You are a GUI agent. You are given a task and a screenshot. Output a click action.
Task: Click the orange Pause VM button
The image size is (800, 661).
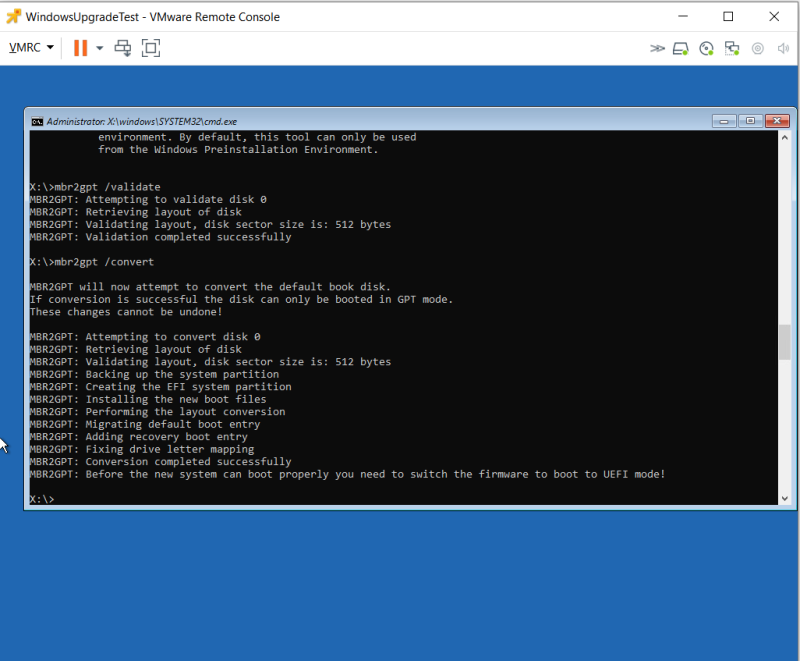coord(81,48)
